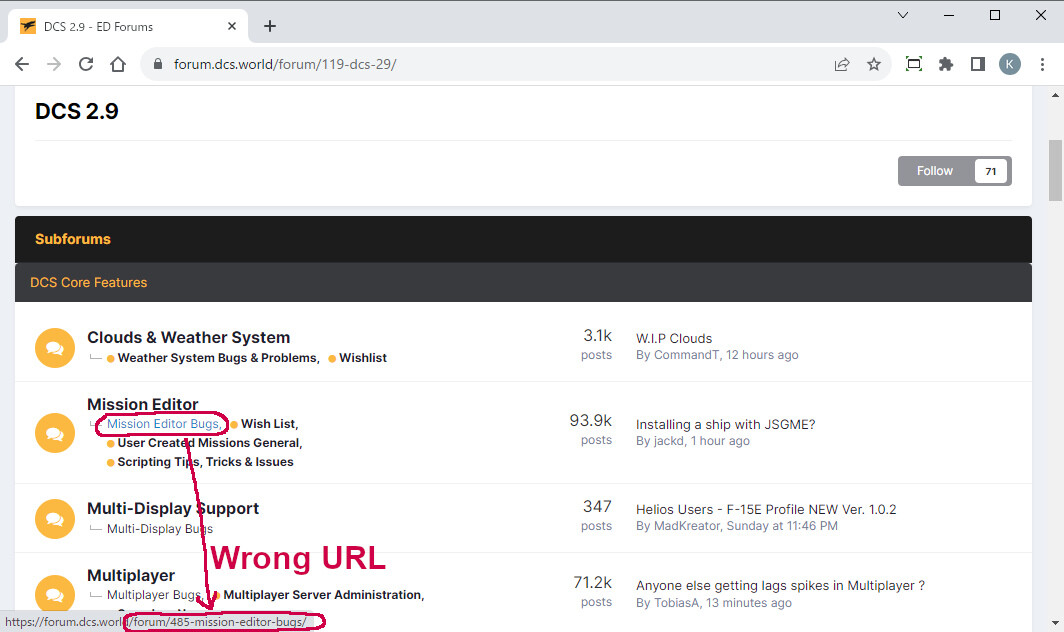The image size is (1064, 632).
Task: Open Scripting Tips, Tricks & Issues subforum
Action: (x=206, y=462)
